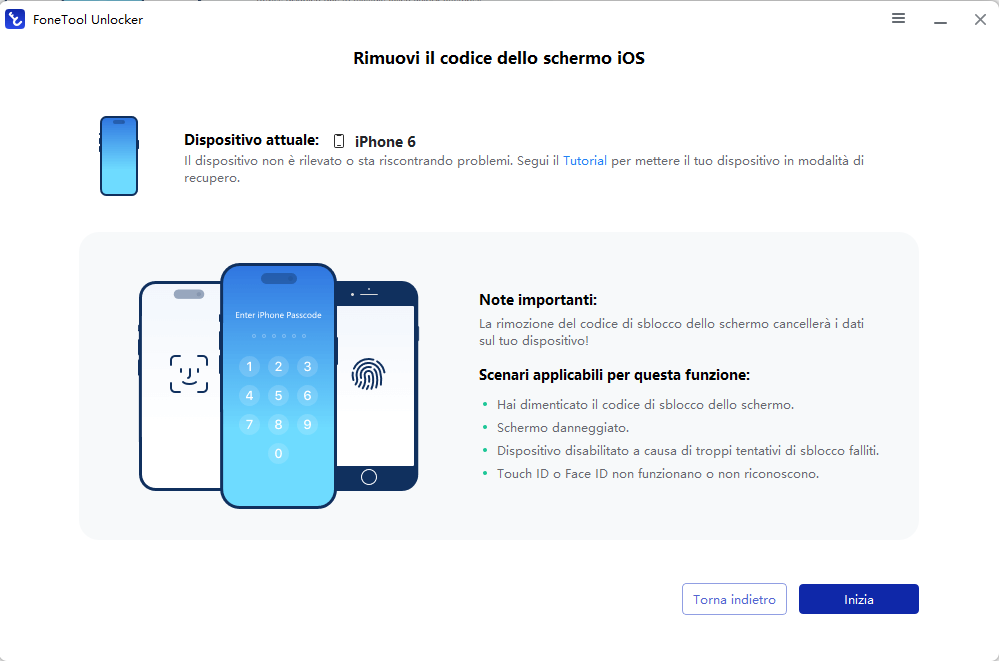The height and width of the screenshot is (661, 999).
Task: Click the 'Schermo danneggiato' bullet item
Action: [x=563, y=428]
